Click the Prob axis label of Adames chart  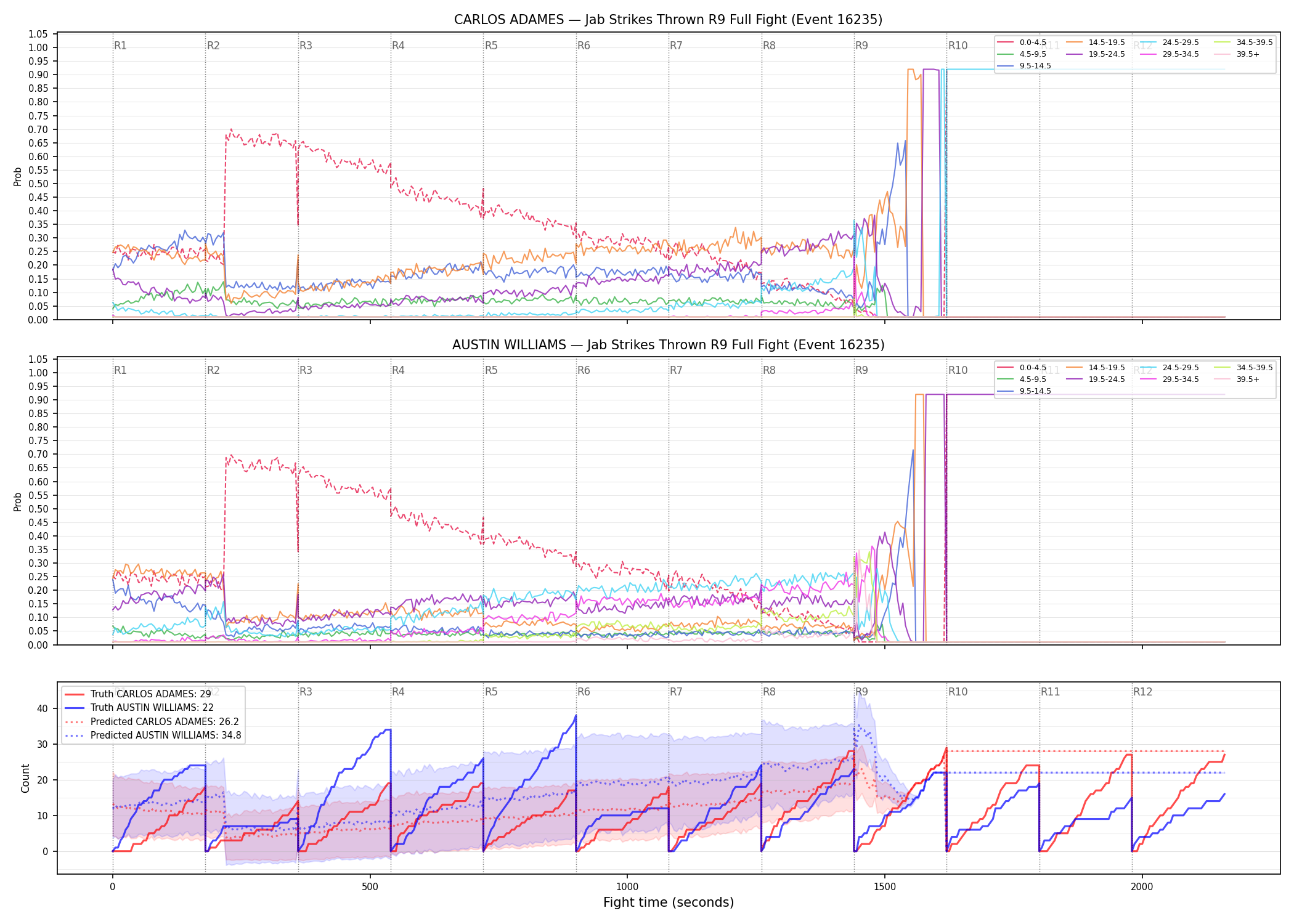click(18, 176)
